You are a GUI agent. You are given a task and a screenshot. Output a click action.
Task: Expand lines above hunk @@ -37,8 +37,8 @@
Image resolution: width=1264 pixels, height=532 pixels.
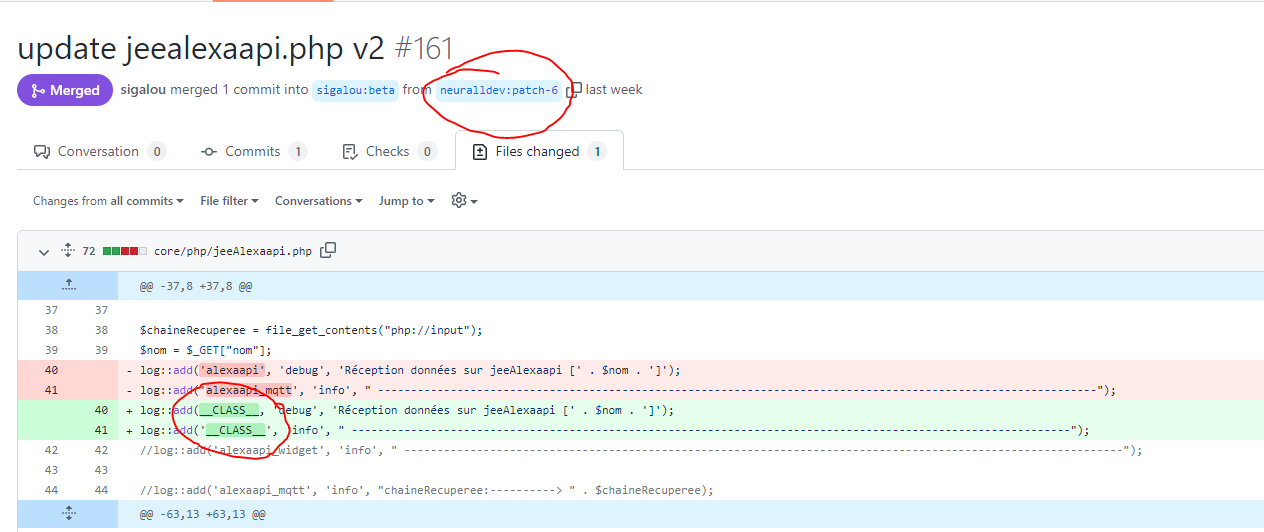(69, 285)
